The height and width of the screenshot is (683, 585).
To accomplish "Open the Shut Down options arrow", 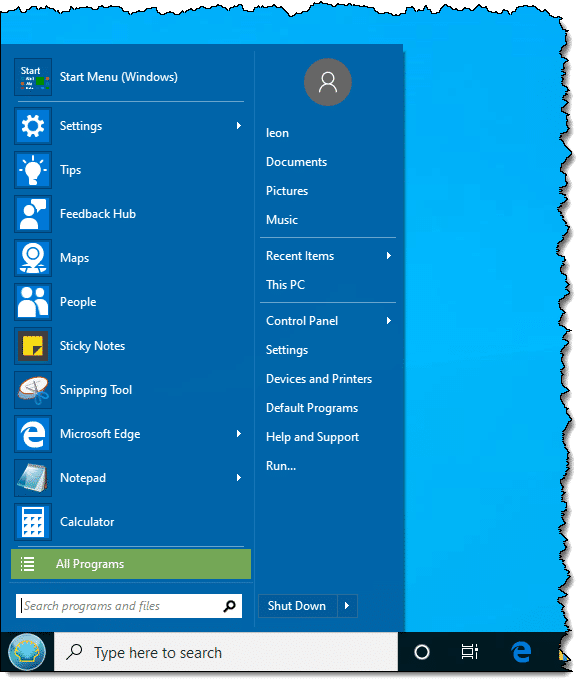I will click(347, 606).
